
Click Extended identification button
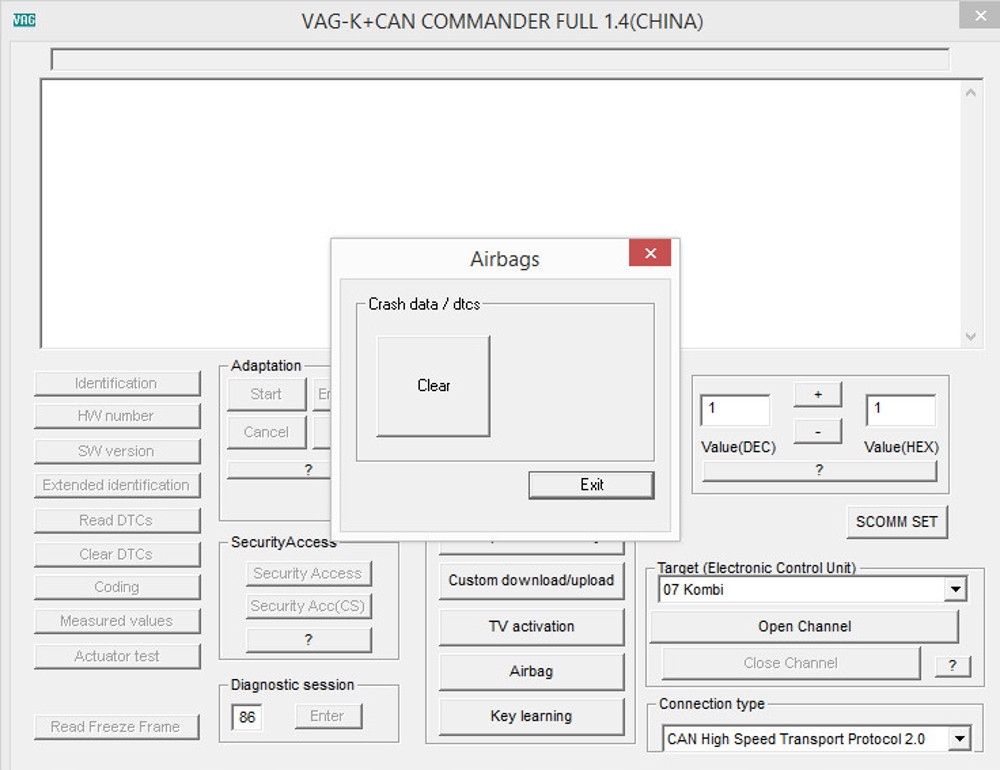[117, 485]
